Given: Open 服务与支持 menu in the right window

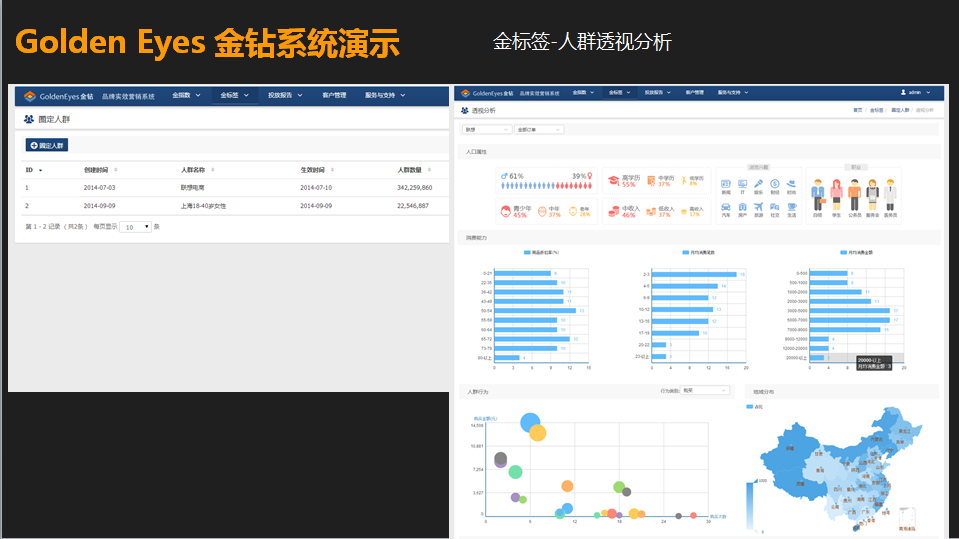Looking at the screenshot, I should pyautogui.click(x=733, y=92).
